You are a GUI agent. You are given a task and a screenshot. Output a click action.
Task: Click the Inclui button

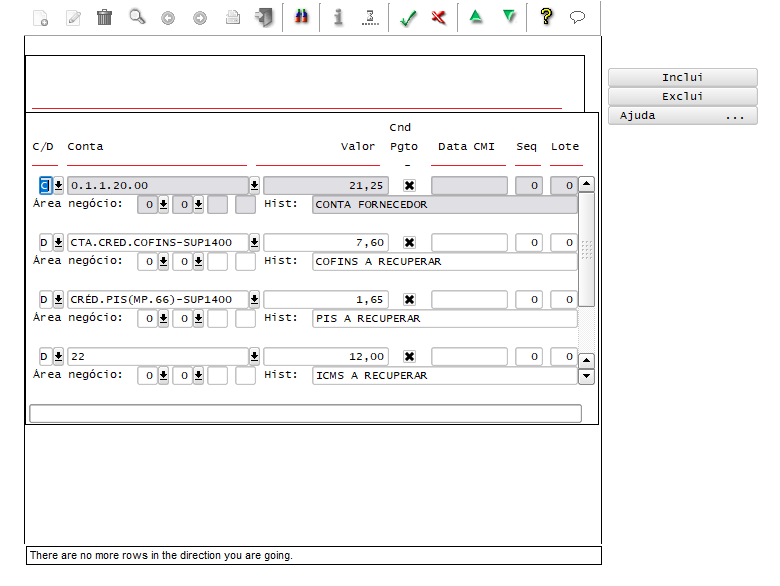682,78
